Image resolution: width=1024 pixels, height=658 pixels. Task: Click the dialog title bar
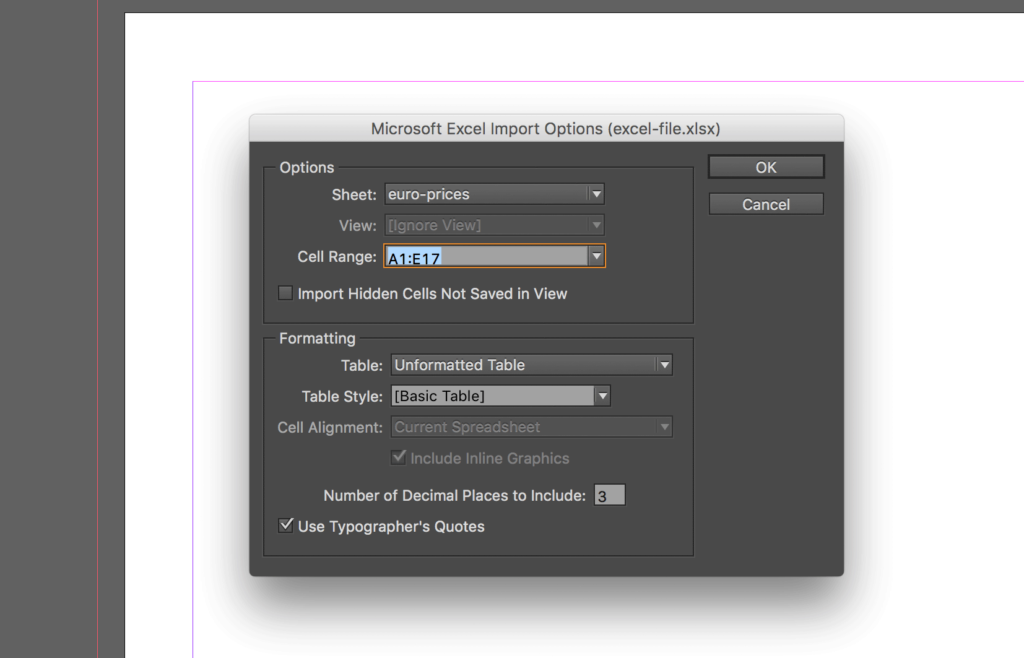[x=546, y=128]
